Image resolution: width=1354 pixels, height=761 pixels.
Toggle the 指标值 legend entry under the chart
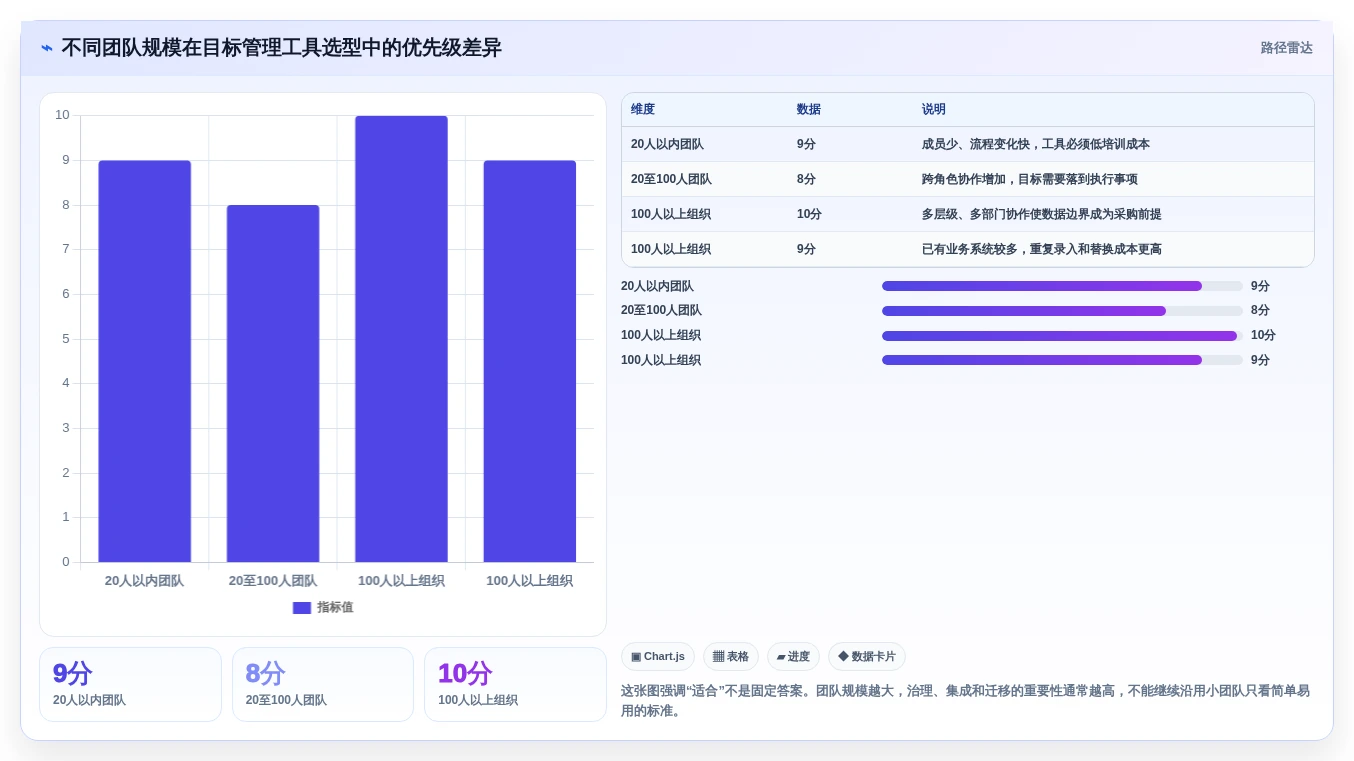323,608
